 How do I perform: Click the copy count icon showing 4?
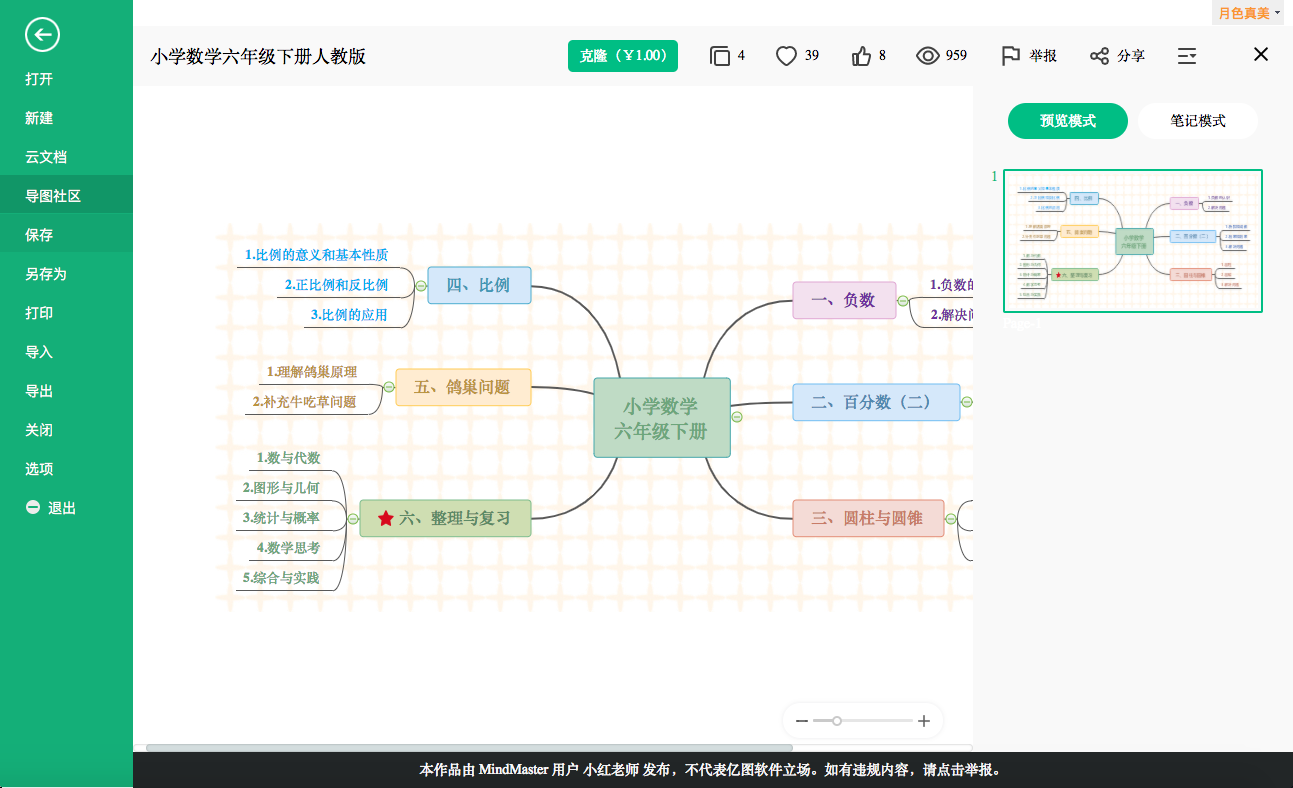click(x=720, y=56)
